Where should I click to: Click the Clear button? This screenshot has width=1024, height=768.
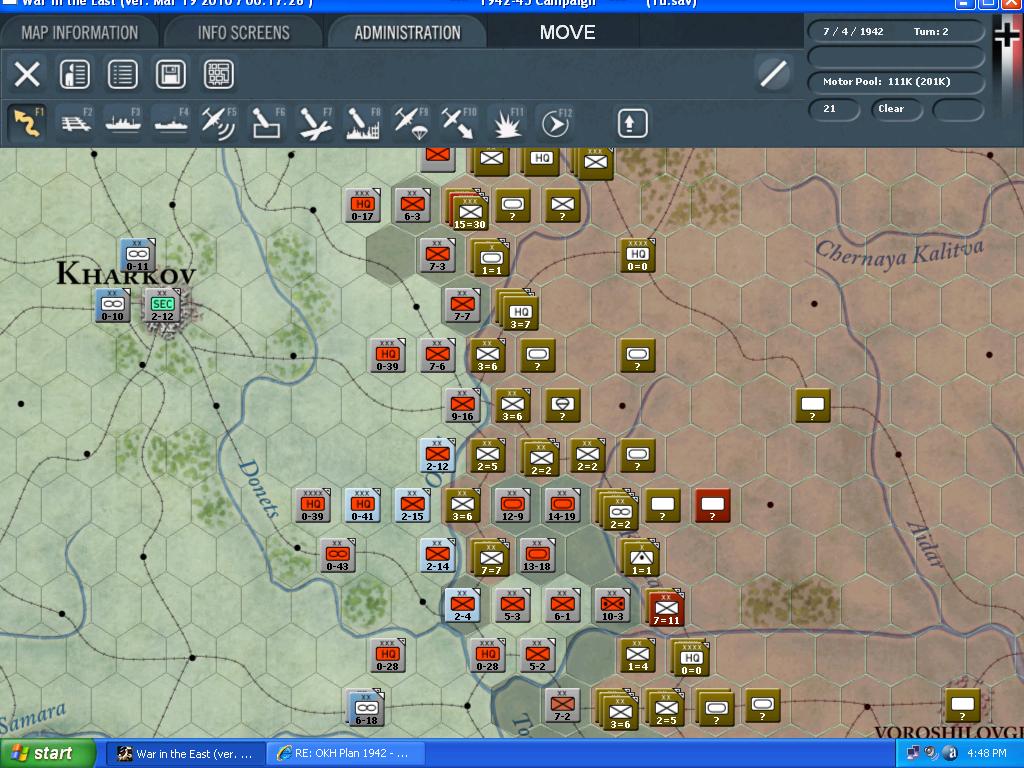point(896,109)
